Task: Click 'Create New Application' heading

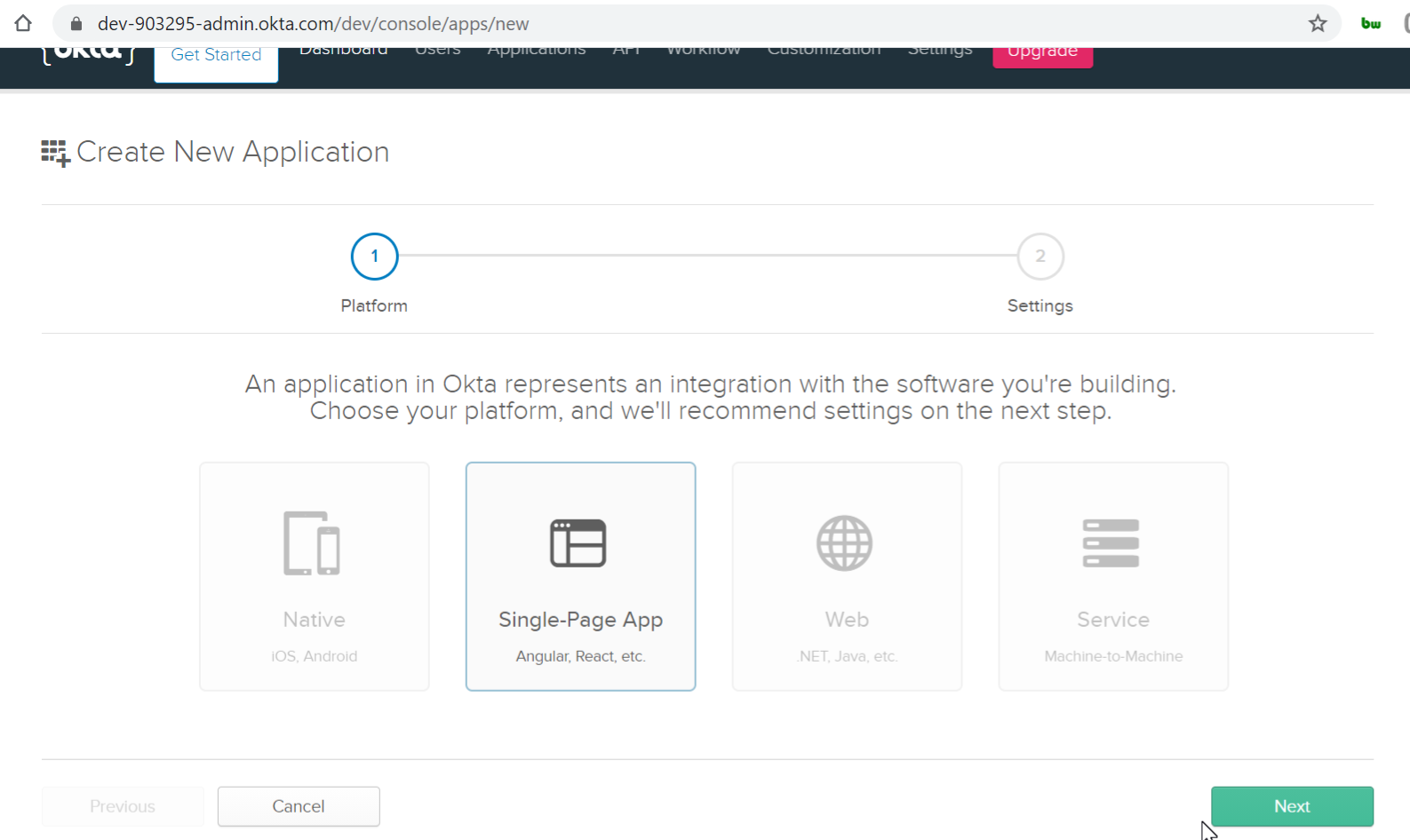Action: pos(233,152)
